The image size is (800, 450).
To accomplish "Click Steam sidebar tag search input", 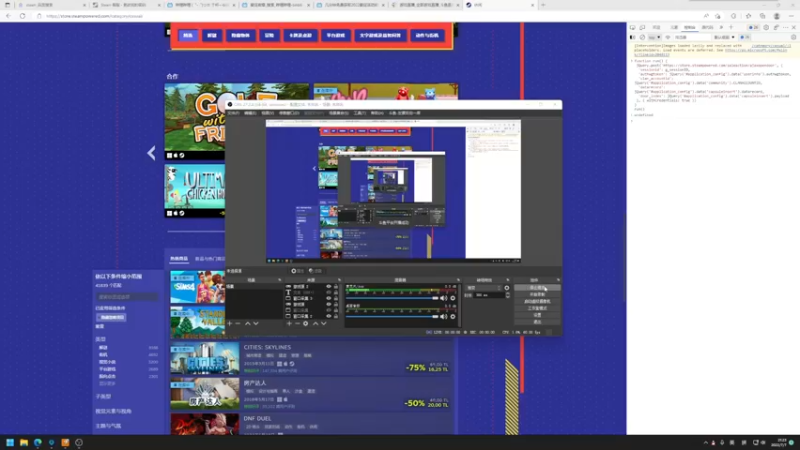I will (x=127, y=296).
